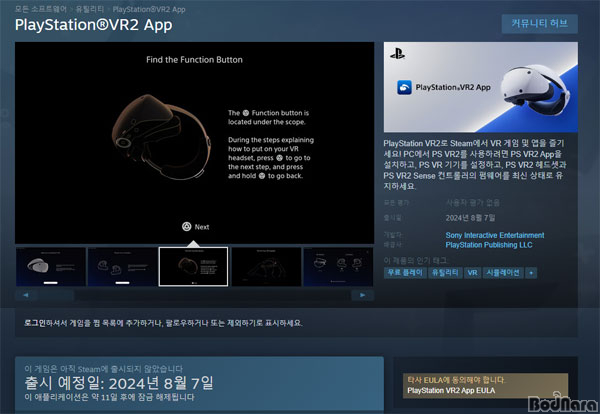Click the 이 제품의 인기 태그 label

(x=416, y=261)
